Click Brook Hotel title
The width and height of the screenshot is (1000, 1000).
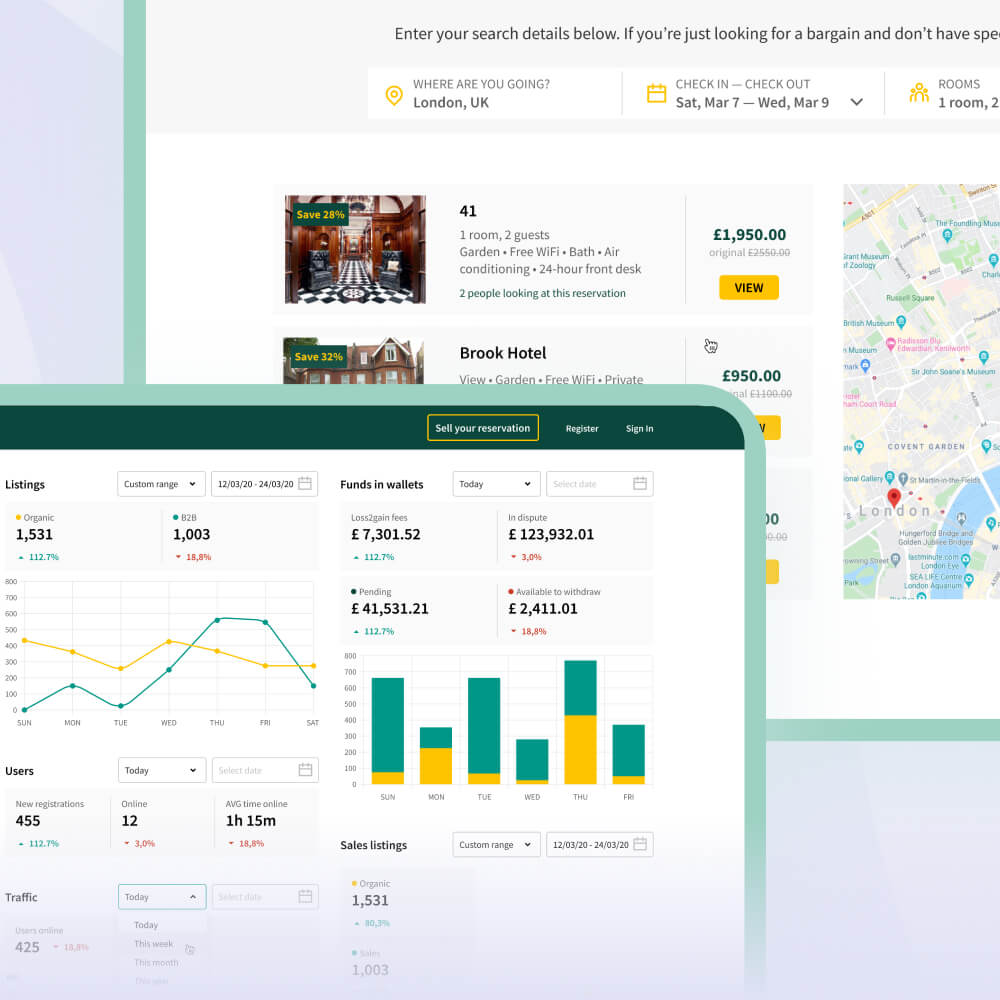click(503, 353)
